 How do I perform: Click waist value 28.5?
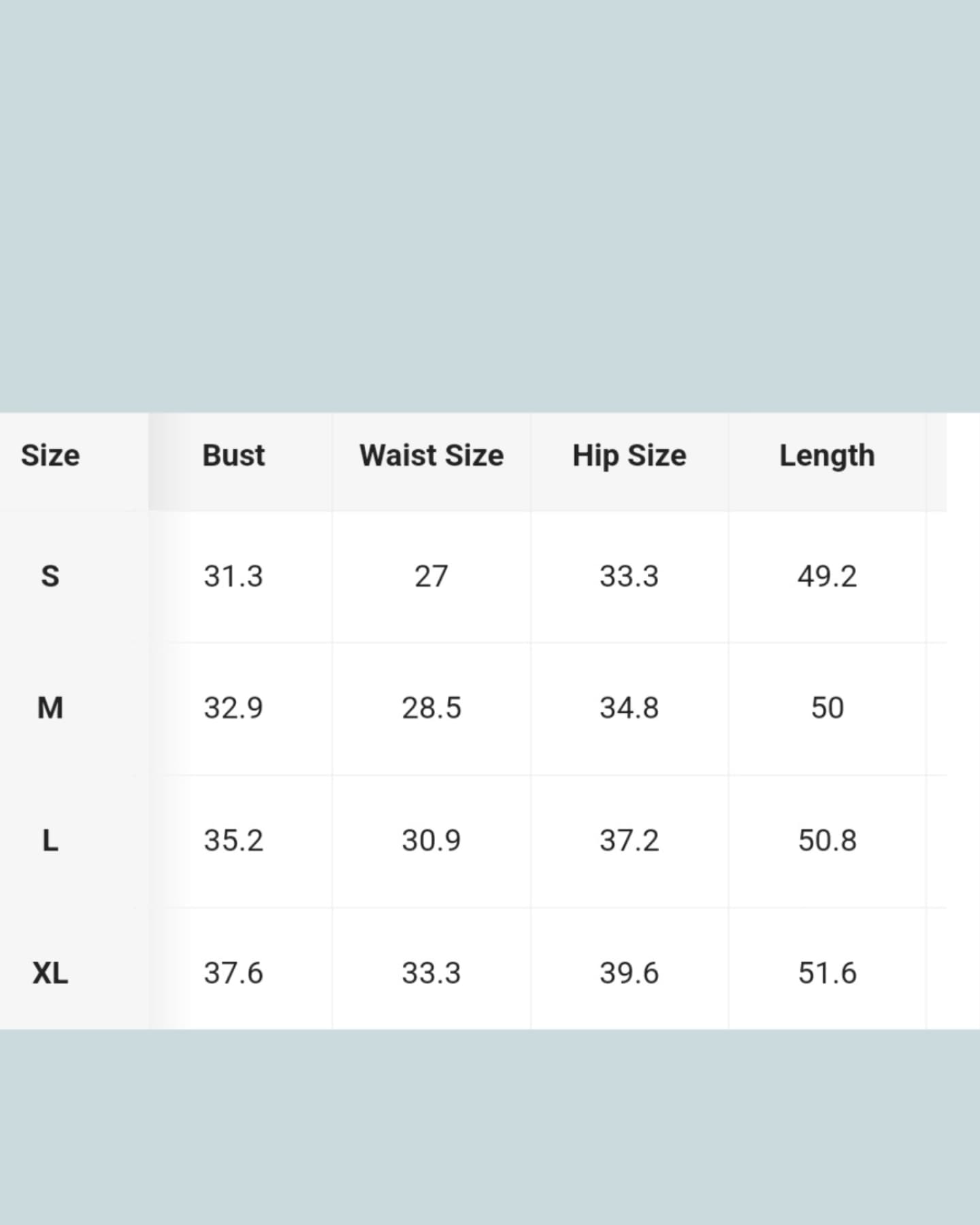[x=431, y=708]
